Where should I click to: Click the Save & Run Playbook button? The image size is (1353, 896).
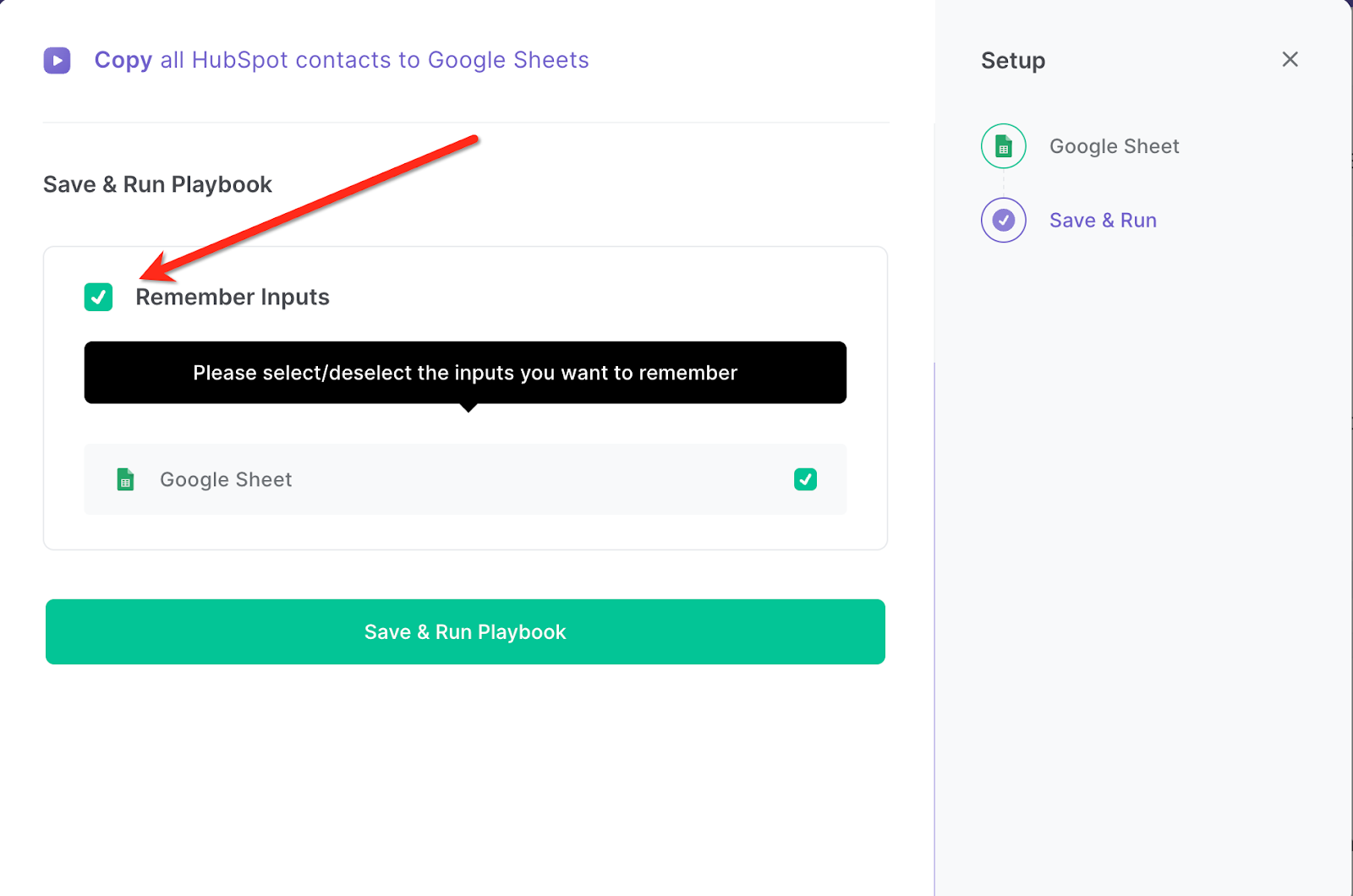464,631
